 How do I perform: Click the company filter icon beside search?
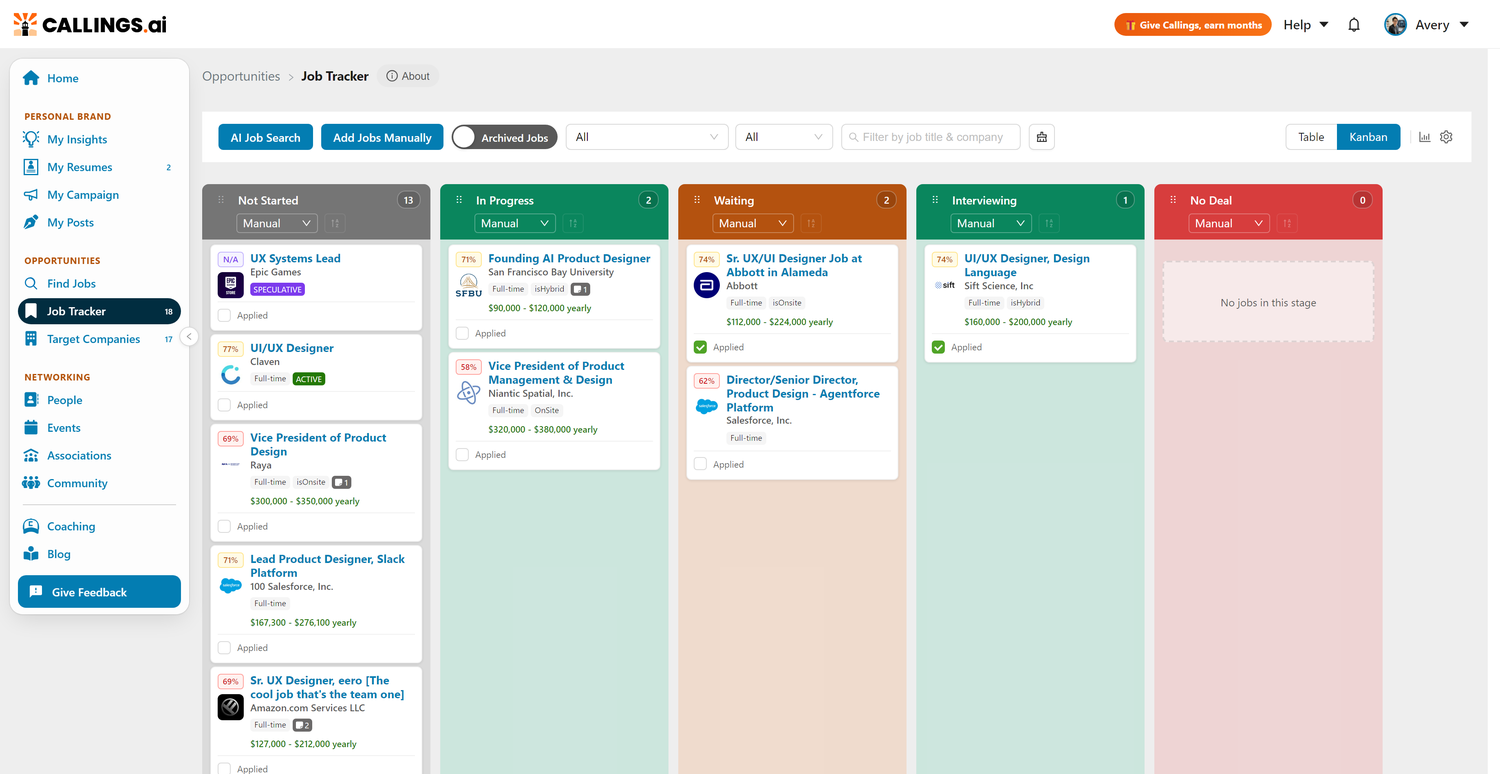click(x=1042, y=137)
